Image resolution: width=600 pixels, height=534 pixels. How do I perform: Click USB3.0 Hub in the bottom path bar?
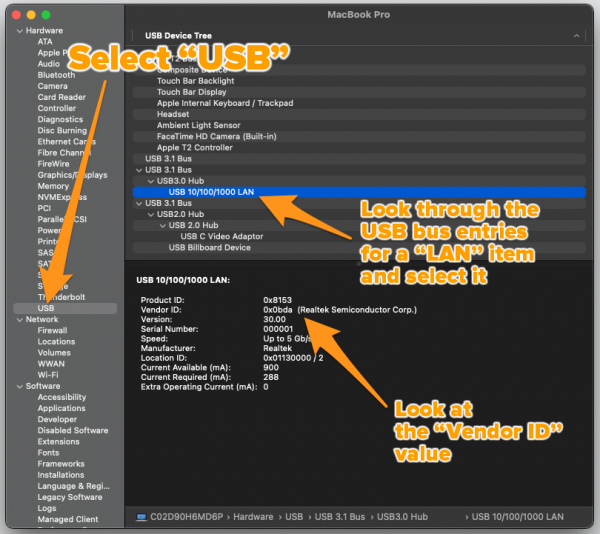pos(403,515)
